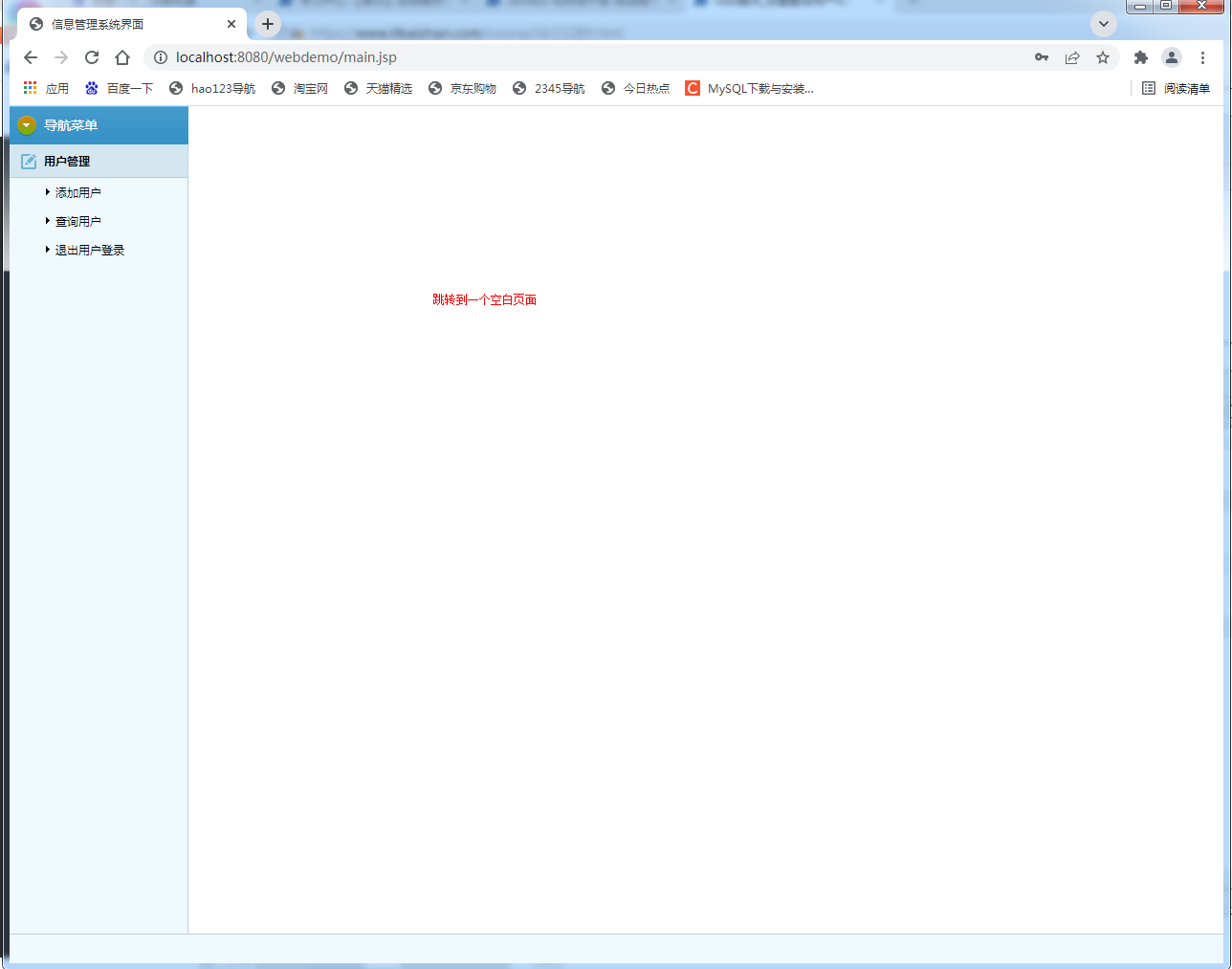This screenshot has height=969, width=1232.
Task: Go back using the browser back arrow
Action: (31, 57)
